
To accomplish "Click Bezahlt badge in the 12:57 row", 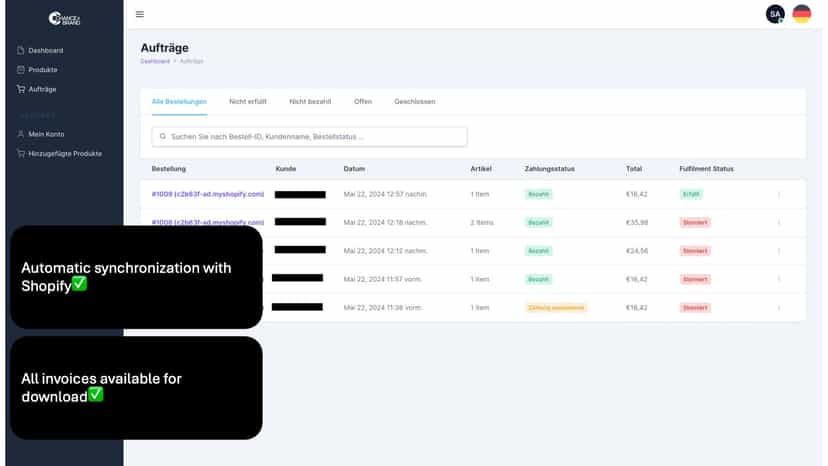I will (x=538, y=194).
